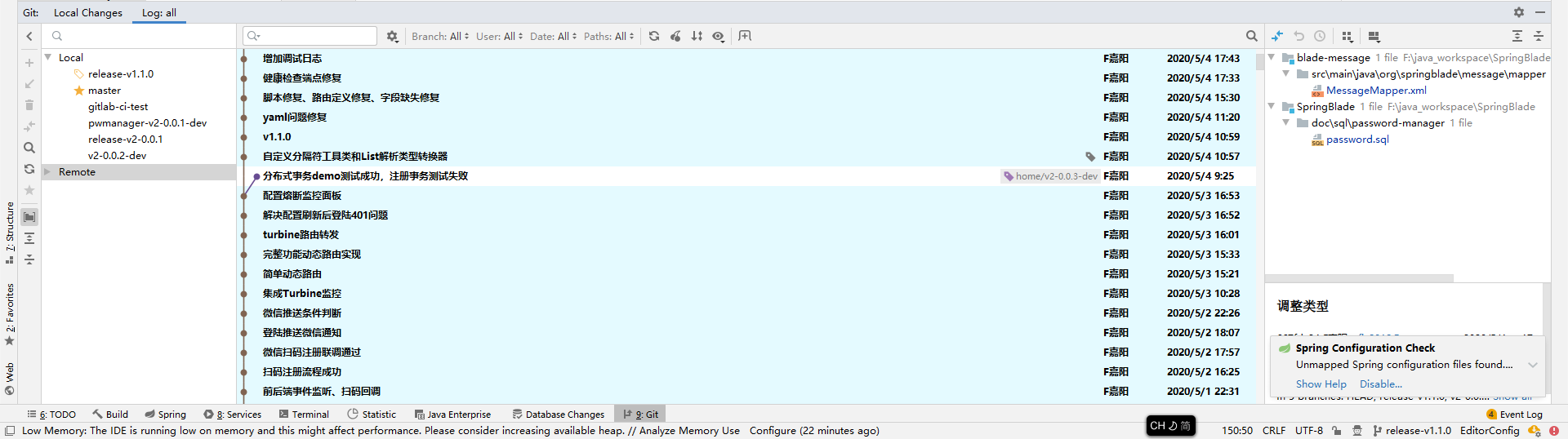Open the Branch: All filter dropdown

(x=440, y=36)
